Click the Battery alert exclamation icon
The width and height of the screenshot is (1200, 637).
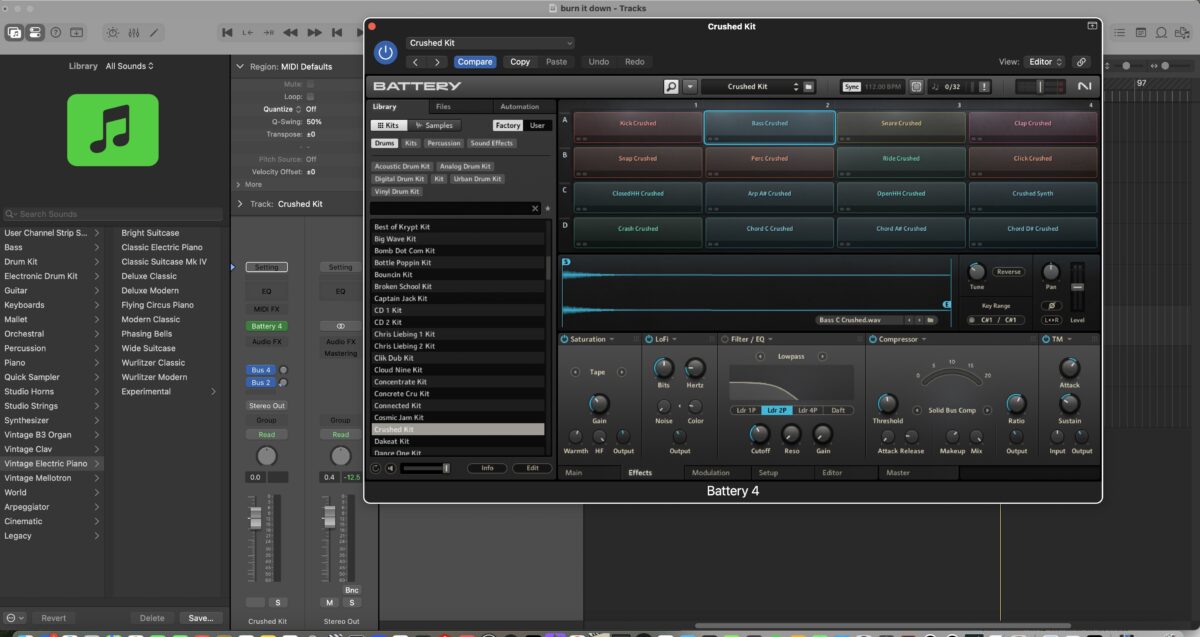(x=984, y=87)
